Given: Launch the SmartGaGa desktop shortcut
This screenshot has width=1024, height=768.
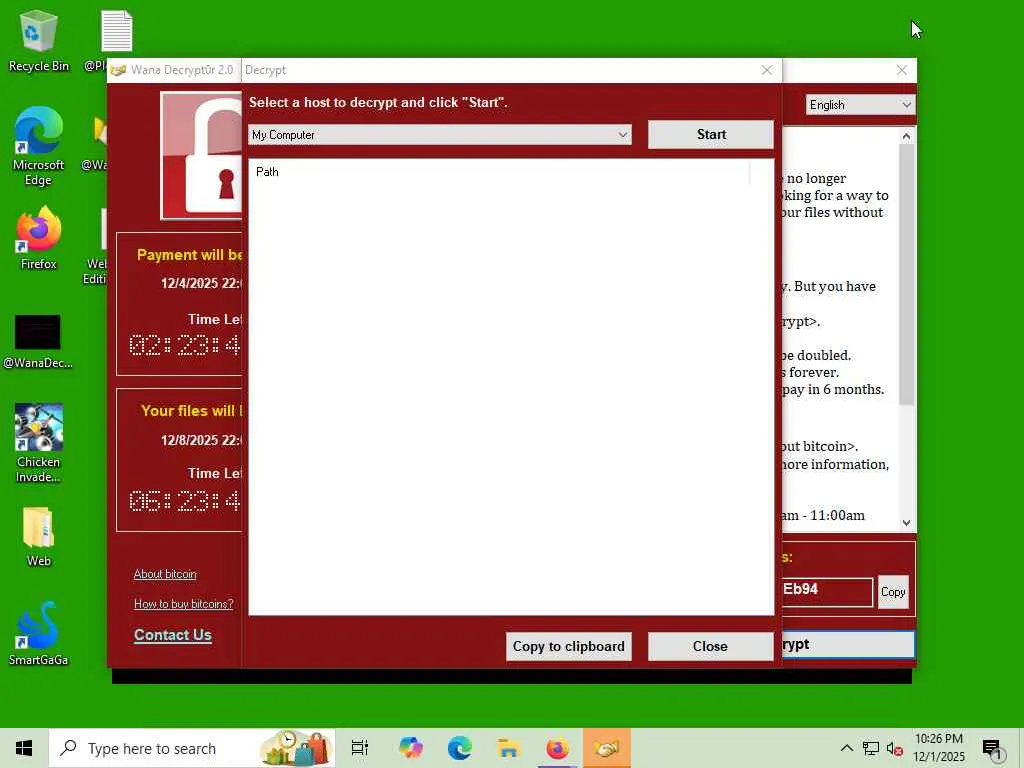Looking at the screenshot, I should [38, 633].
